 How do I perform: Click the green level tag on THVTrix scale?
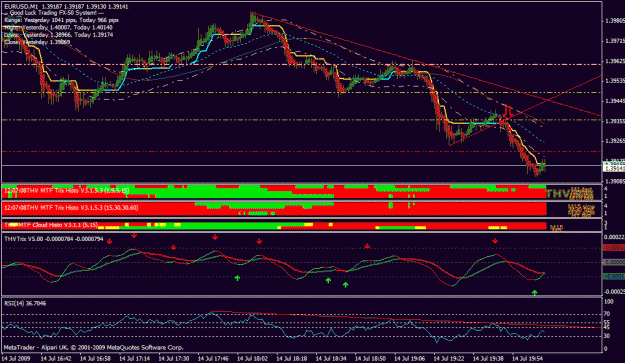point(614,277)
